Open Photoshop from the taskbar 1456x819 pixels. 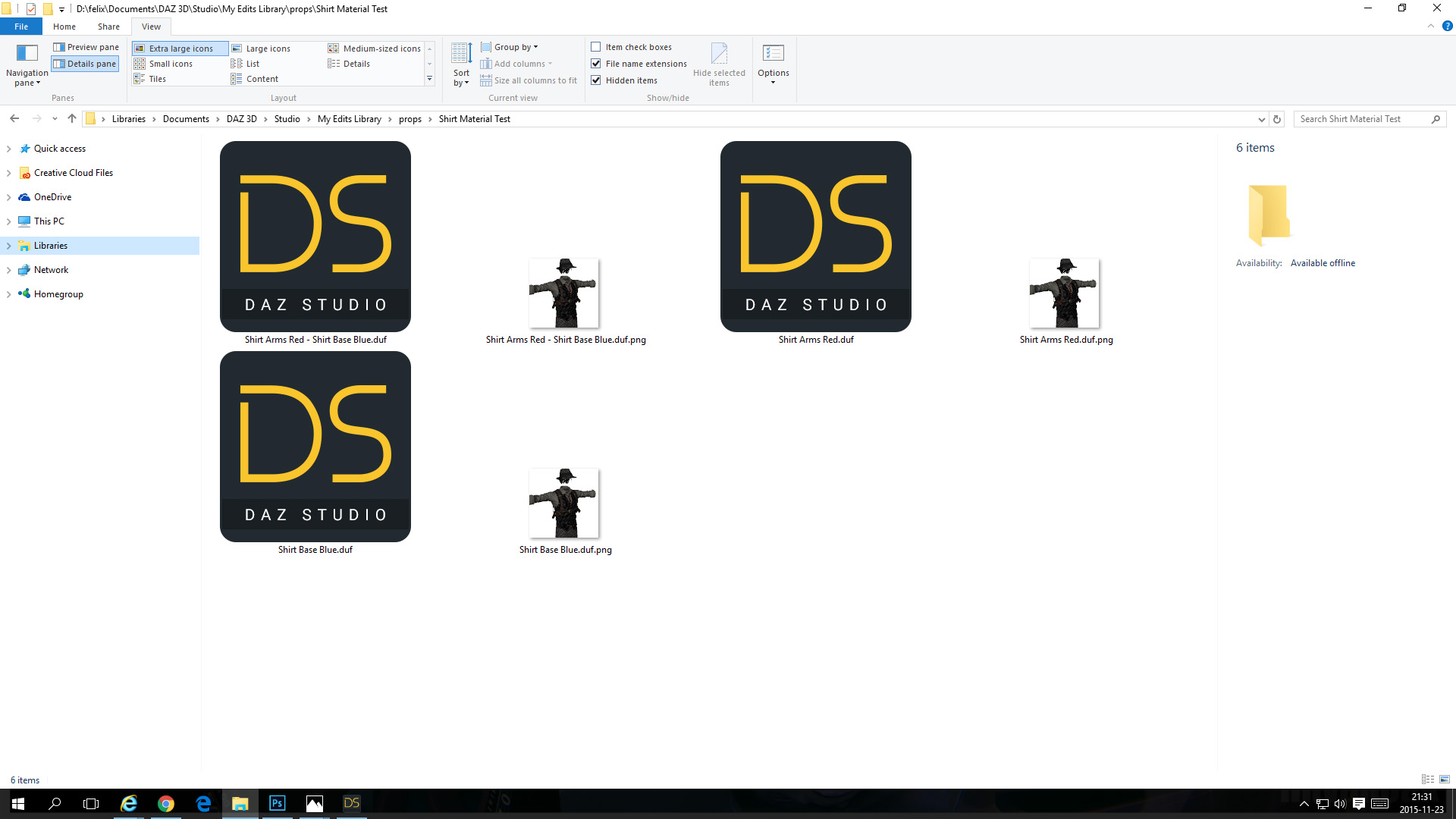(278, 803)
